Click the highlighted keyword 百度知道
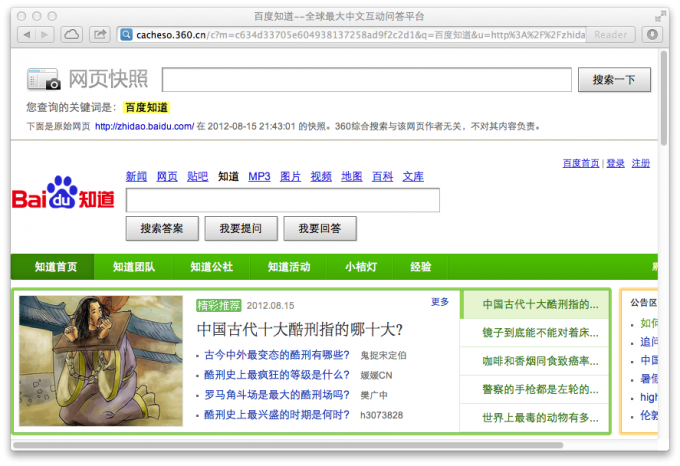 pyautogui.click(x=147, y=108)
